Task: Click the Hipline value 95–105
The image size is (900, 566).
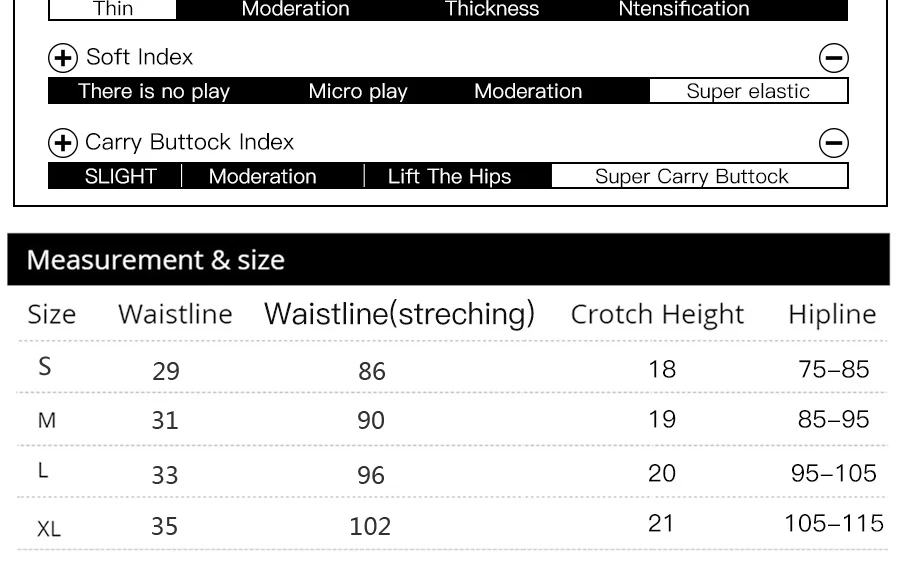Action: (x=833, y=474)
